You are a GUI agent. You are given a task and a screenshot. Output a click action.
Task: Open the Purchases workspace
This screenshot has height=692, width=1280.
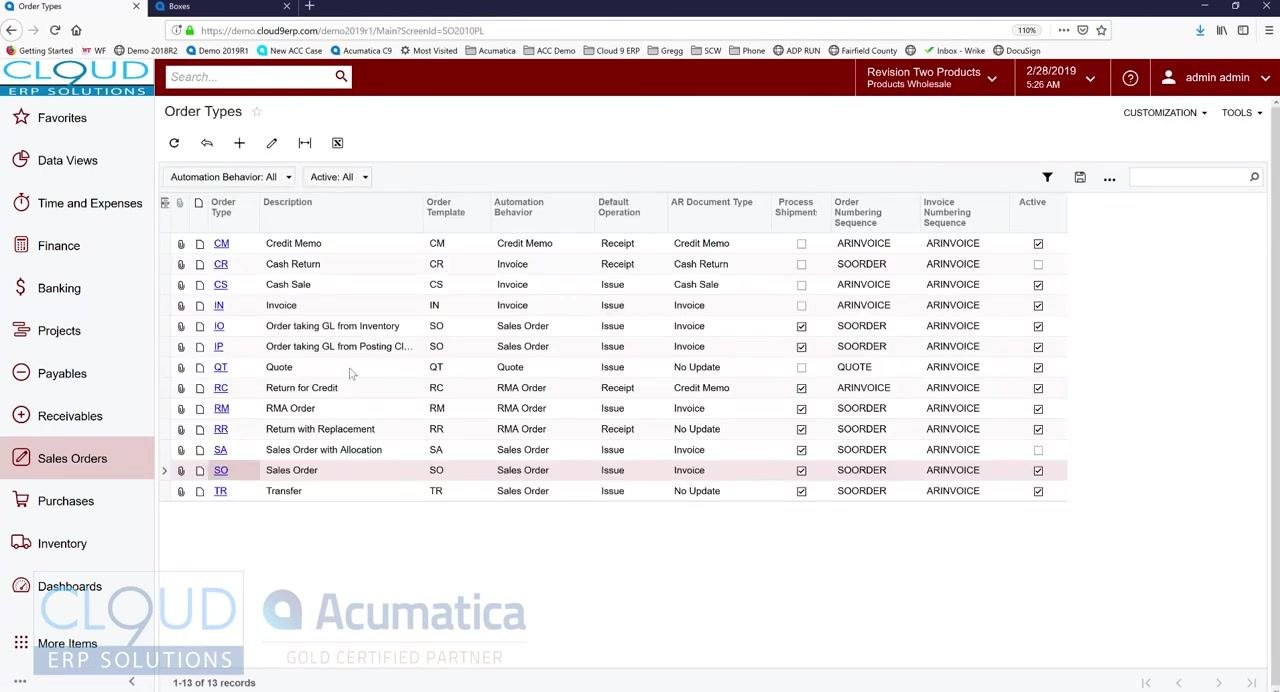65,501
